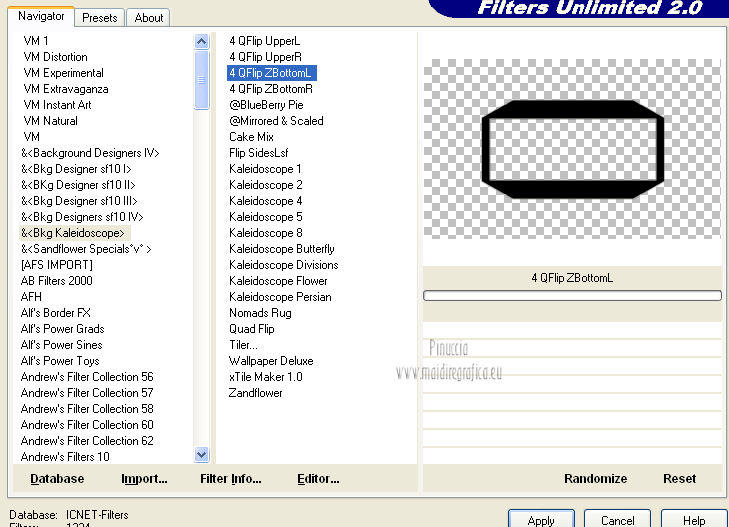This screenshot has width=729, height=527.
Task: Choose Kaleidoscope 5 filter
Action: coord(265,217)
